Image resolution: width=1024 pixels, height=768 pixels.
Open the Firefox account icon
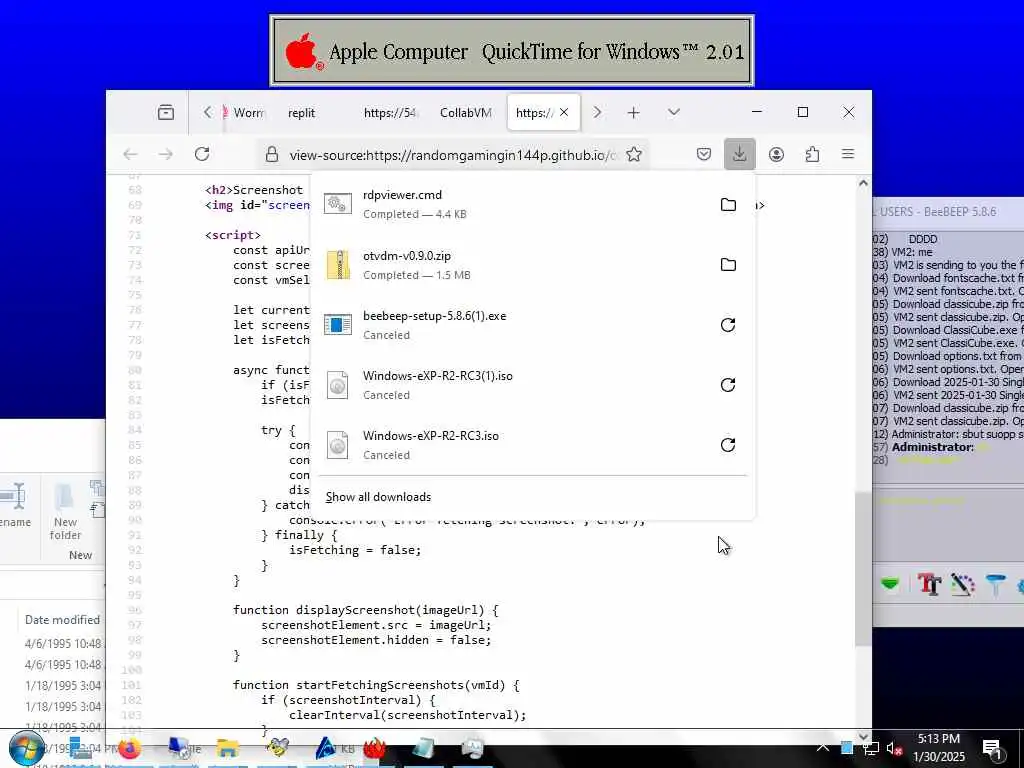point(776,154)
